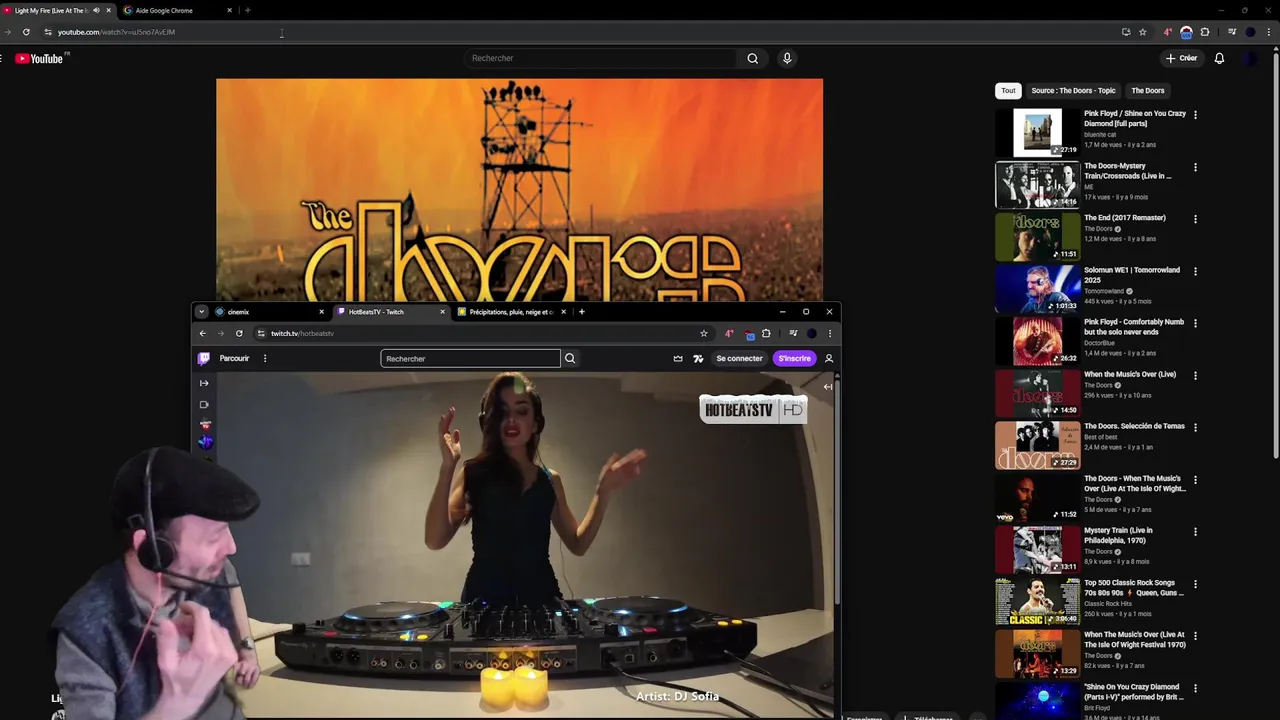Switch to Précipitations, pluie, neige tab
The image size is (1280, 720).
[x=511, y=312]
